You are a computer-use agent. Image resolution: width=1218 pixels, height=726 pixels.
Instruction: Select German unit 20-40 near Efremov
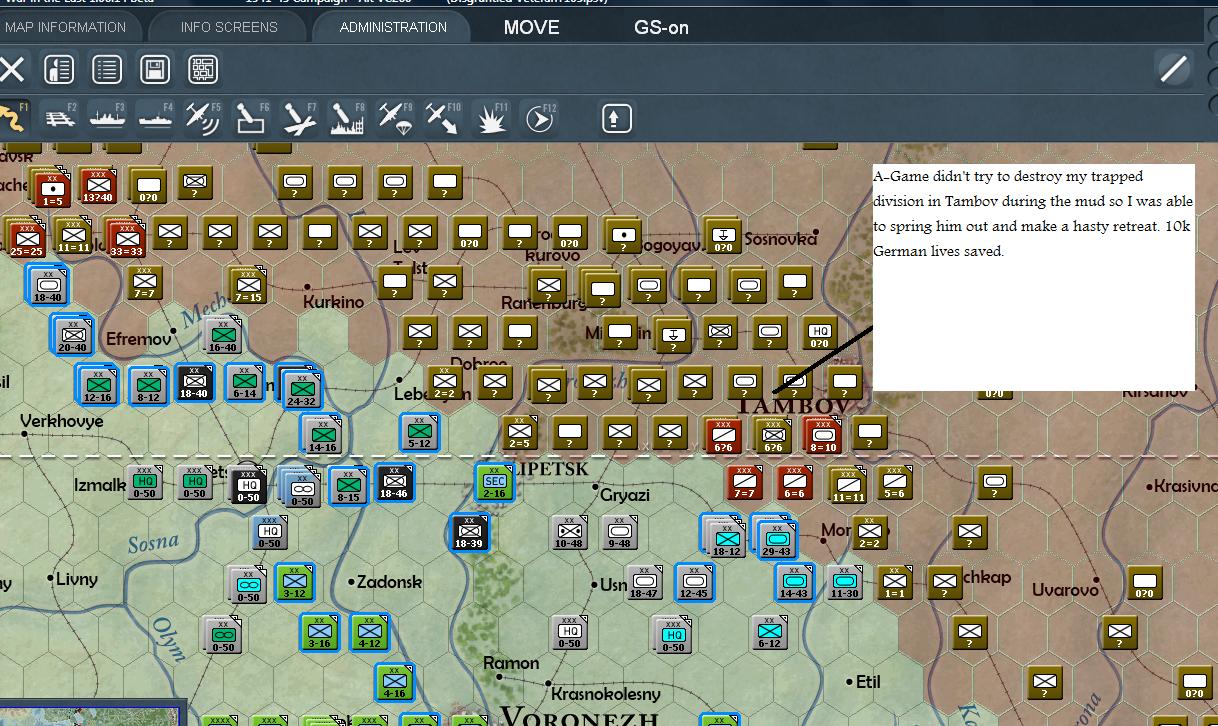pos(72,335)
